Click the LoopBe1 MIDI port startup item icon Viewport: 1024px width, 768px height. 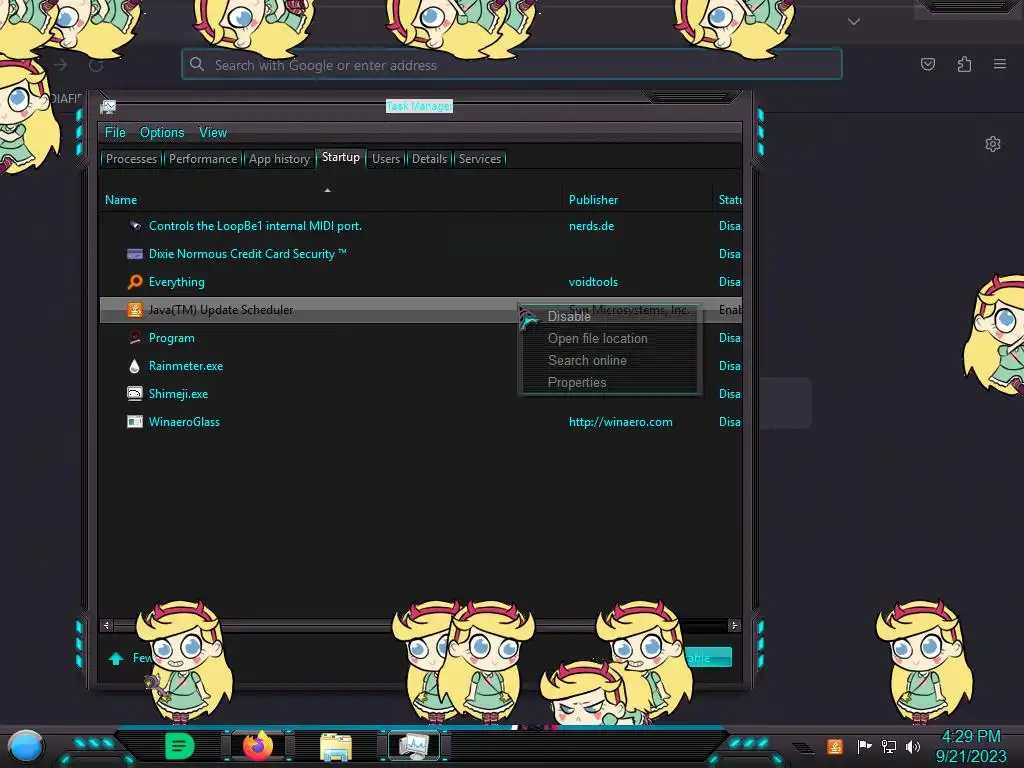coord(135,226)
